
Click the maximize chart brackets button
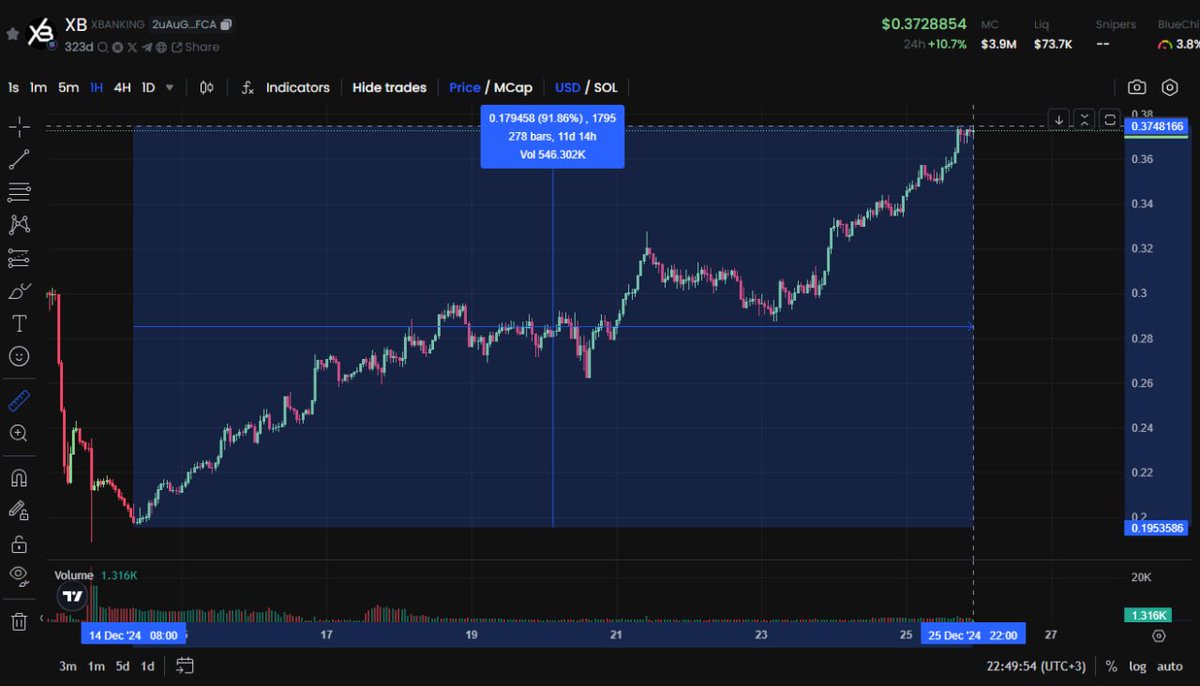[x=1109, y=119]
